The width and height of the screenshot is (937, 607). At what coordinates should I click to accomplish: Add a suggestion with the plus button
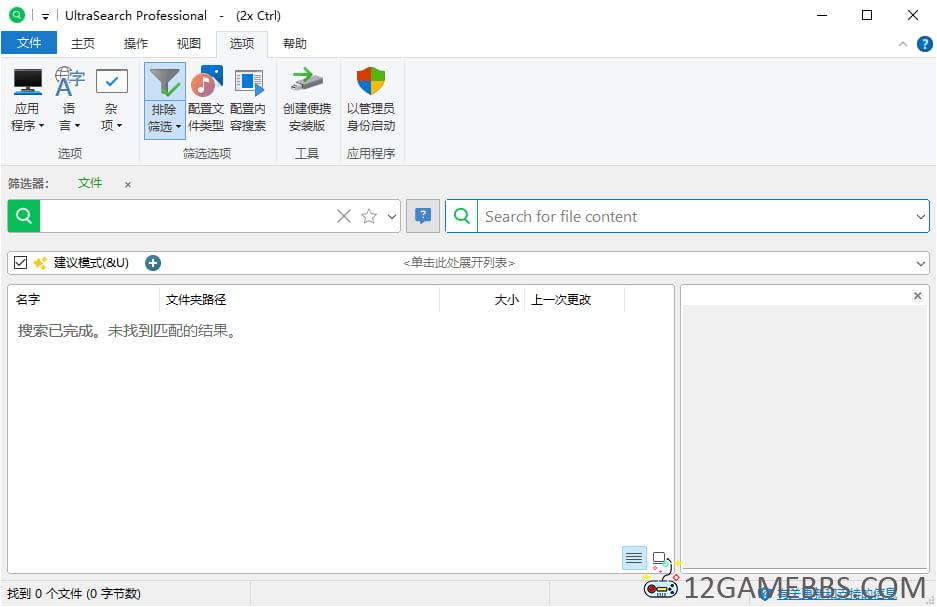153,263
